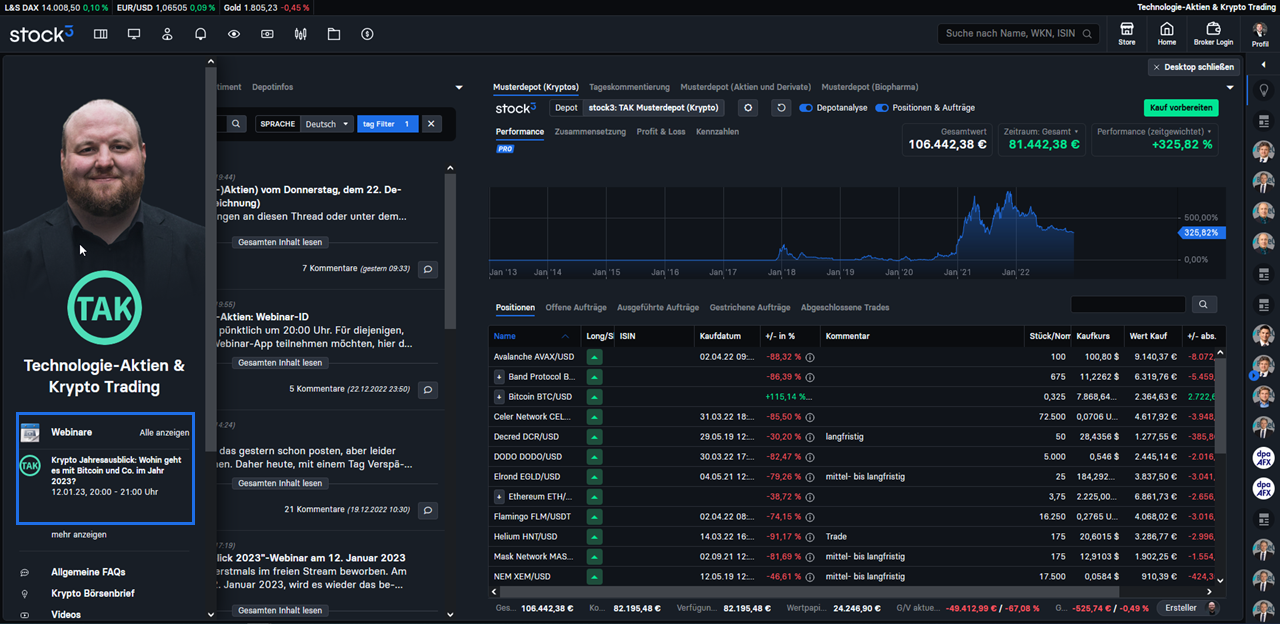Sort the positions table by the Name column
The image size is (1280, 624).
coord(532,336)
